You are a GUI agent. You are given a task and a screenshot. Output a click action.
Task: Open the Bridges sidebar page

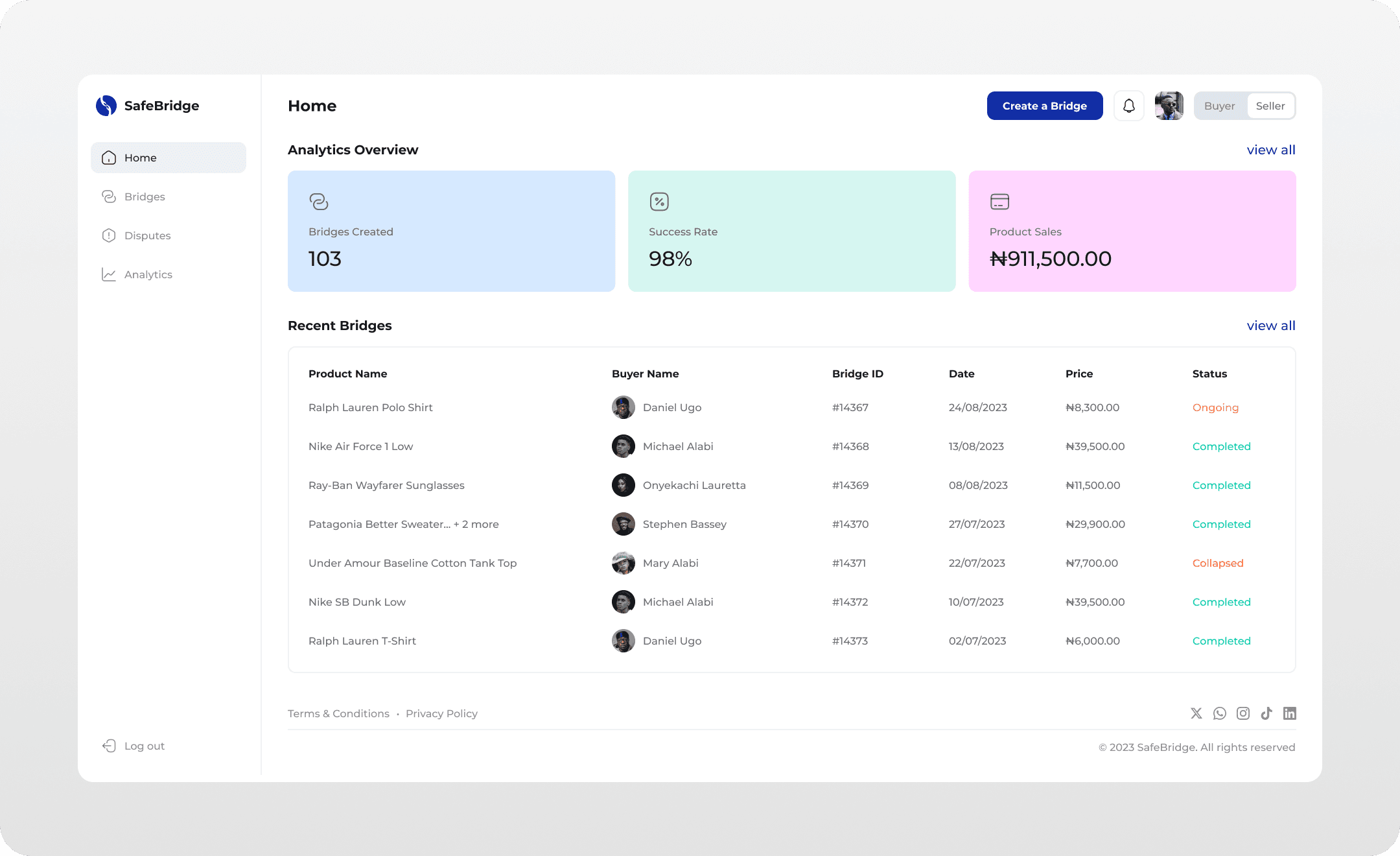click(x=144, y=196)
